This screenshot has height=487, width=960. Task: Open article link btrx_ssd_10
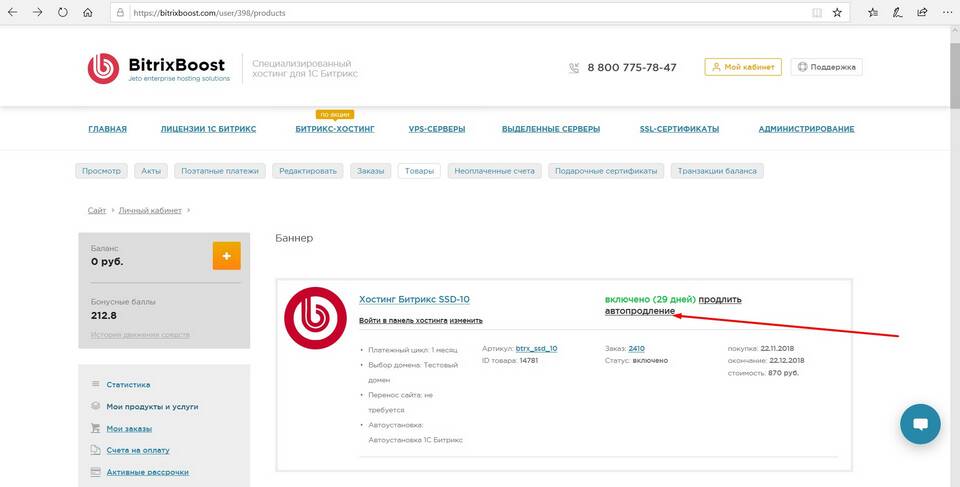pyautogui.click(x=536, y=349)
